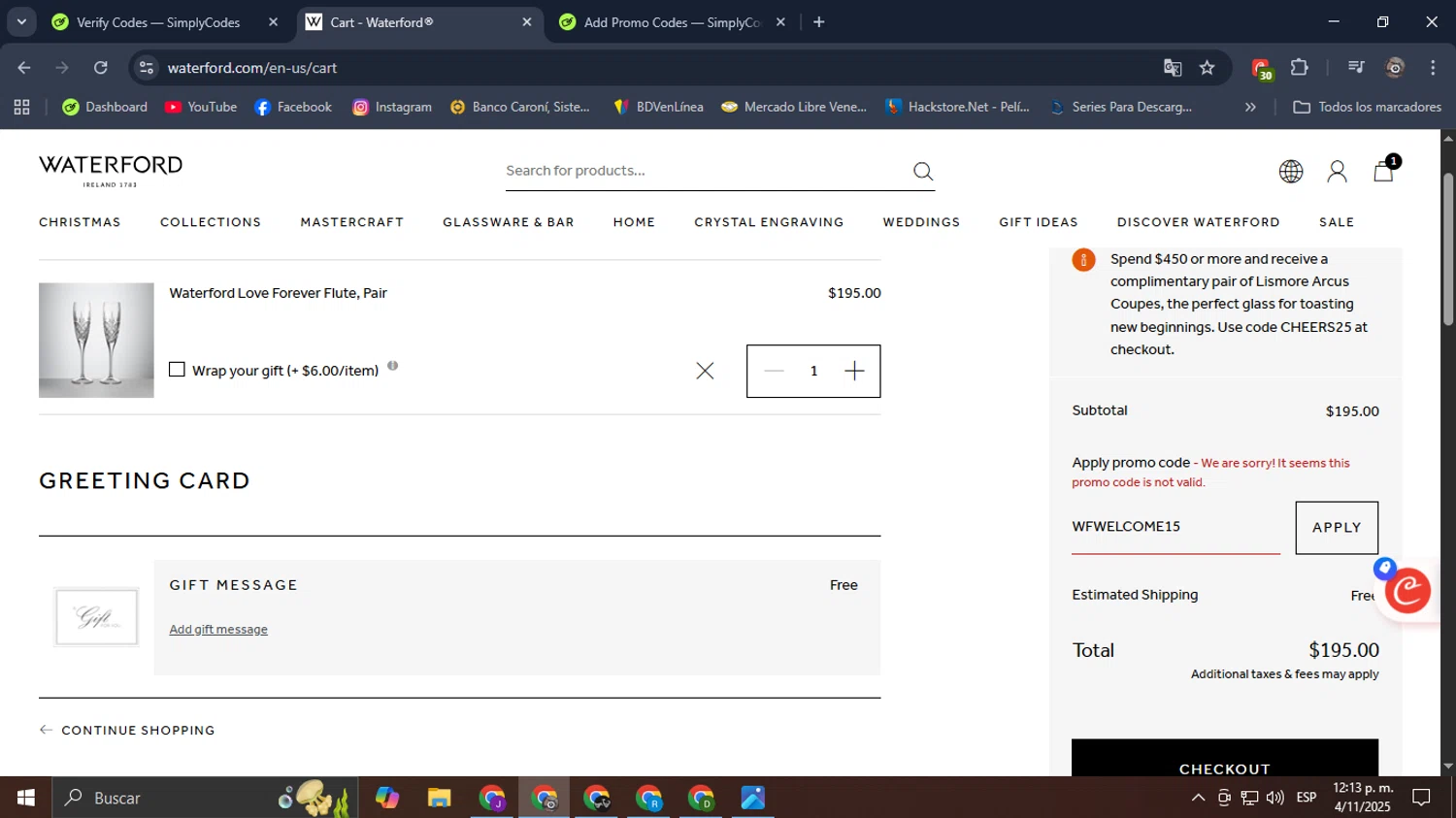Image resolution: width=1456 pixels, height=818 pixels.
Task: Open the DISCOVER WATERFORD menu
Action: coord(1199,222)
